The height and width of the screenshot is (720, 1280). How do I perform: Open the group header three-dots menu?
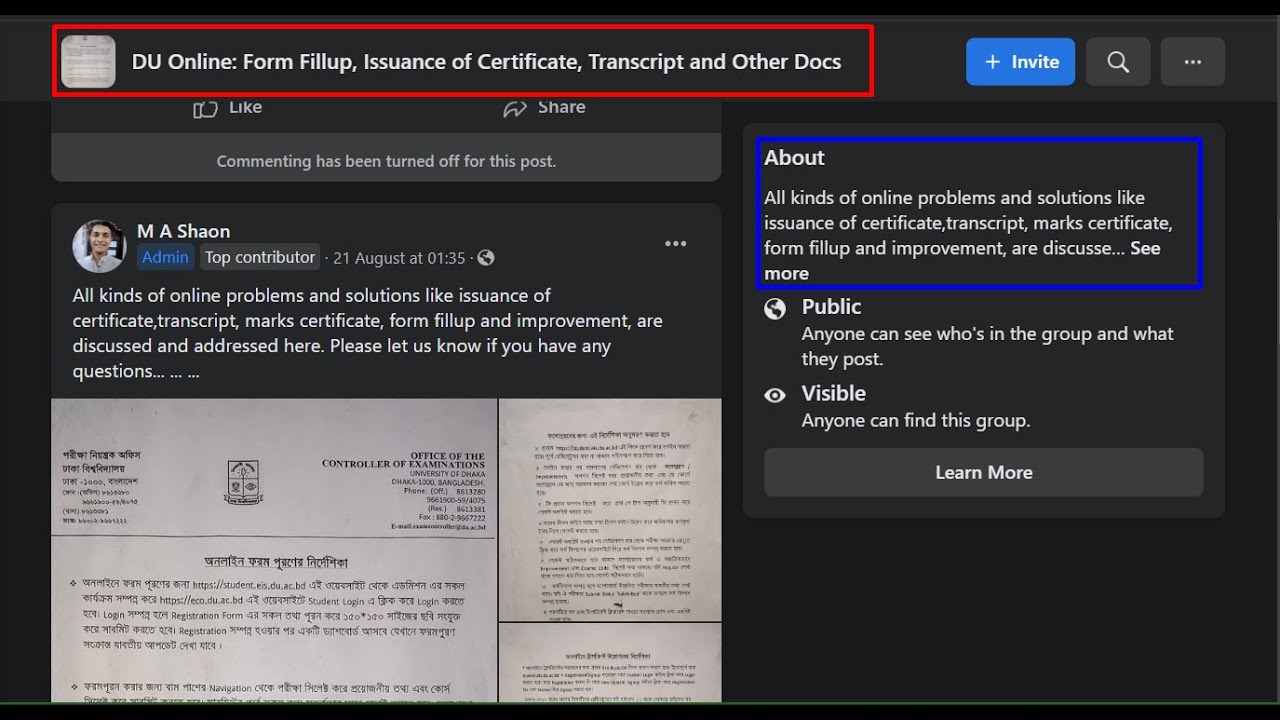[1192, 62]
